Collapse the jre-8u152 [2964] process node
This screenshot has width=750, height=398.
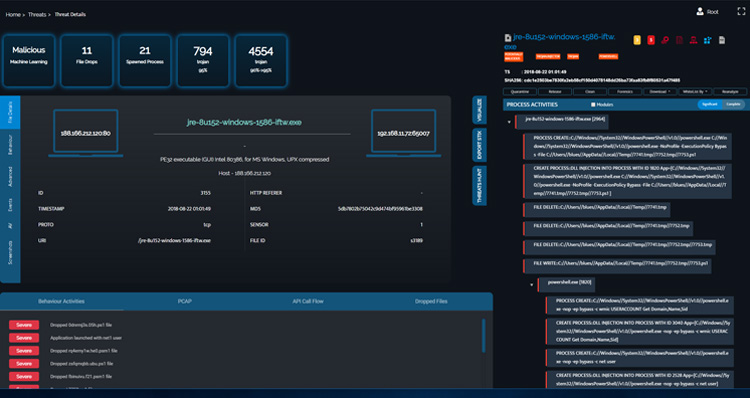tap(509, 122)
